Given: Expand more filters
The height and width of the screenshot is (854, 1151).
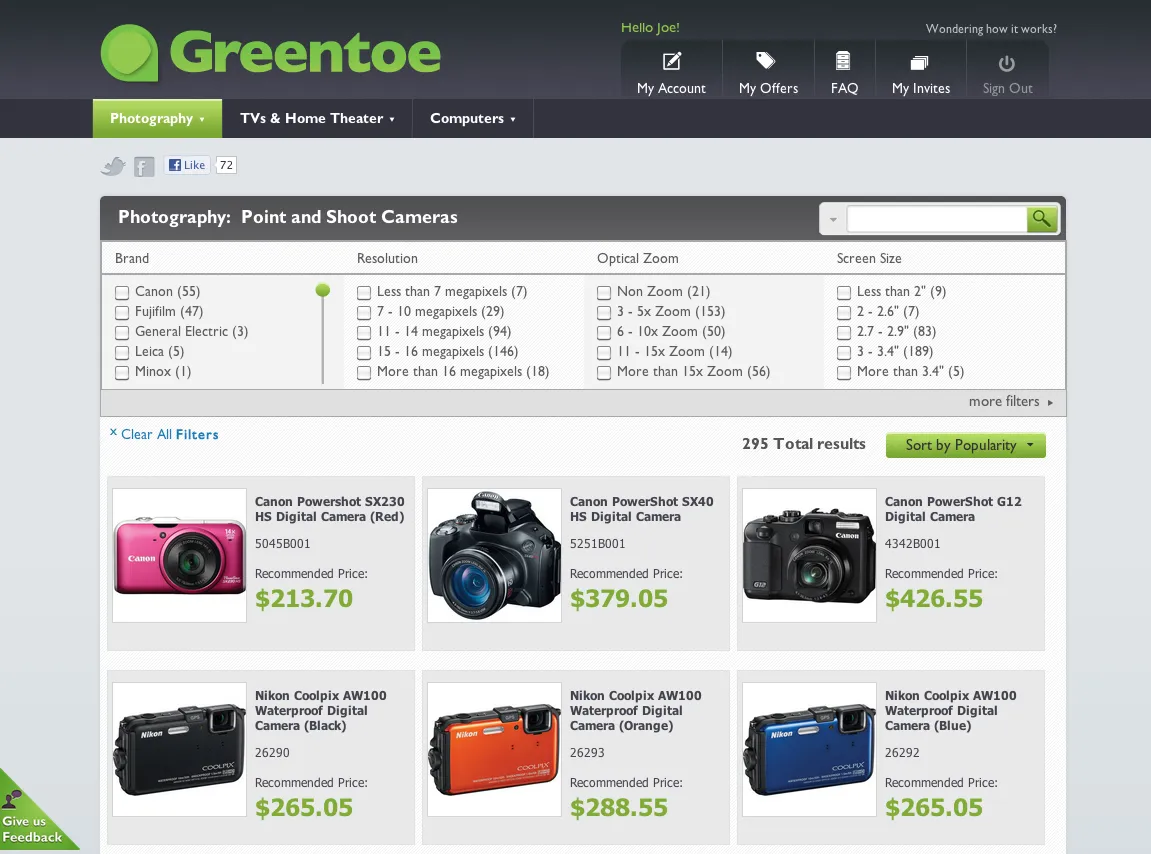Looking at the screenshot, I should (1011, 402).
